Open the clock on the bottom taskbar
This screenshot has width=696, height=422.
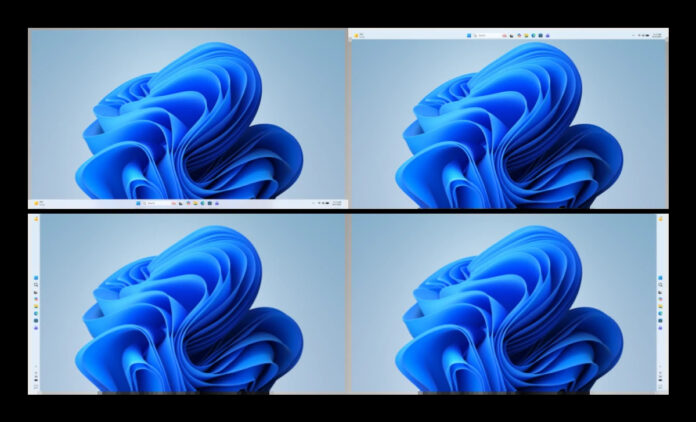pos(337,203)
